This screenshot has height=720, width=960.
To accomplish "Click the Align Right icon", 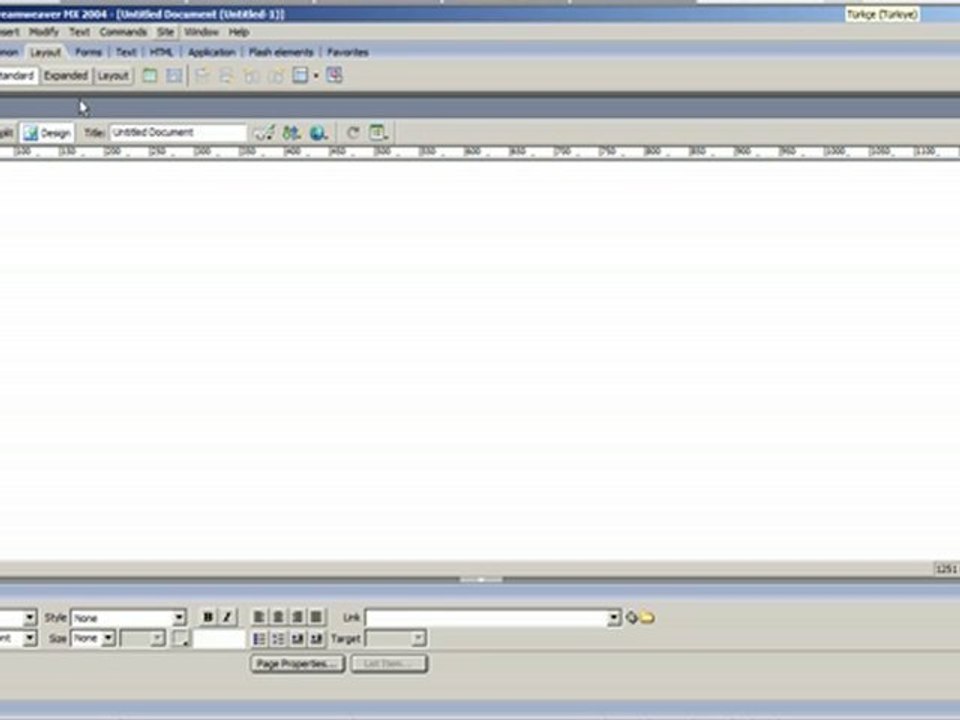I will (297, 617).
